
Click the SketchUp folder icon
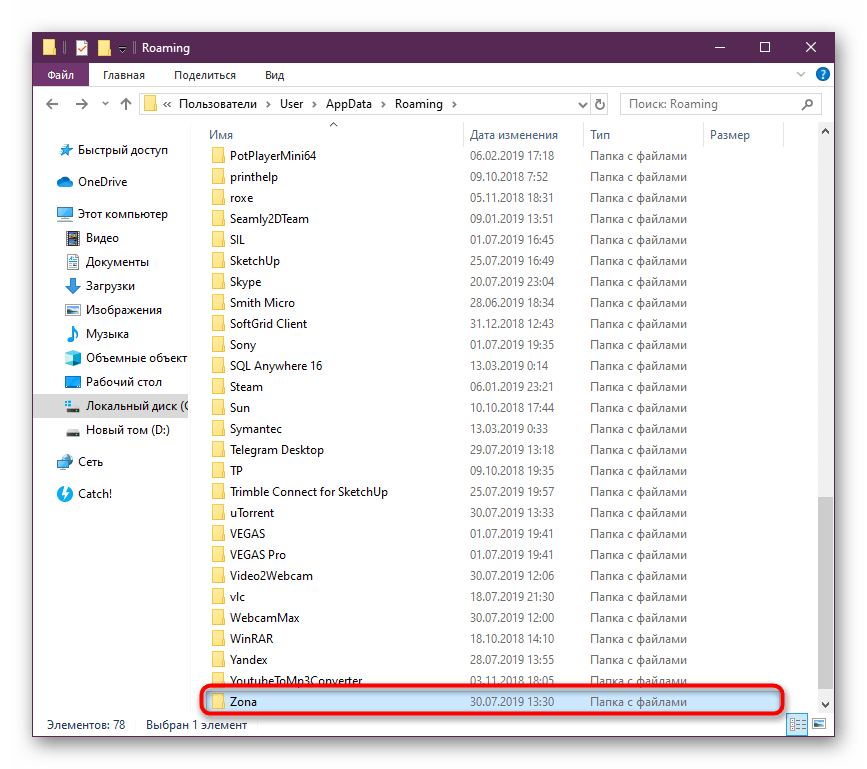click(218, 260)
